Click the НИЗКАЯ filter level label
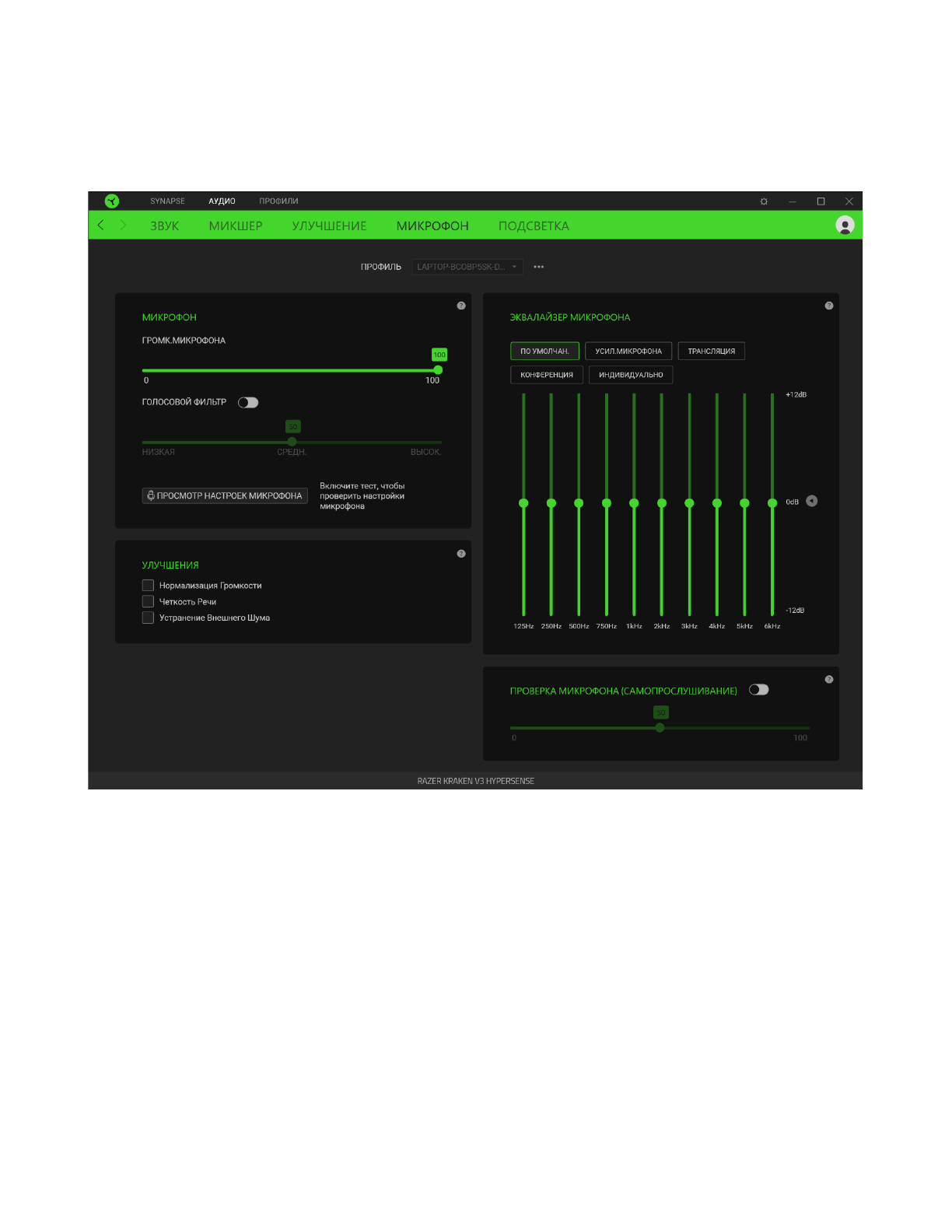Screen dimensions: 952x1232 (x=159, y=452)
